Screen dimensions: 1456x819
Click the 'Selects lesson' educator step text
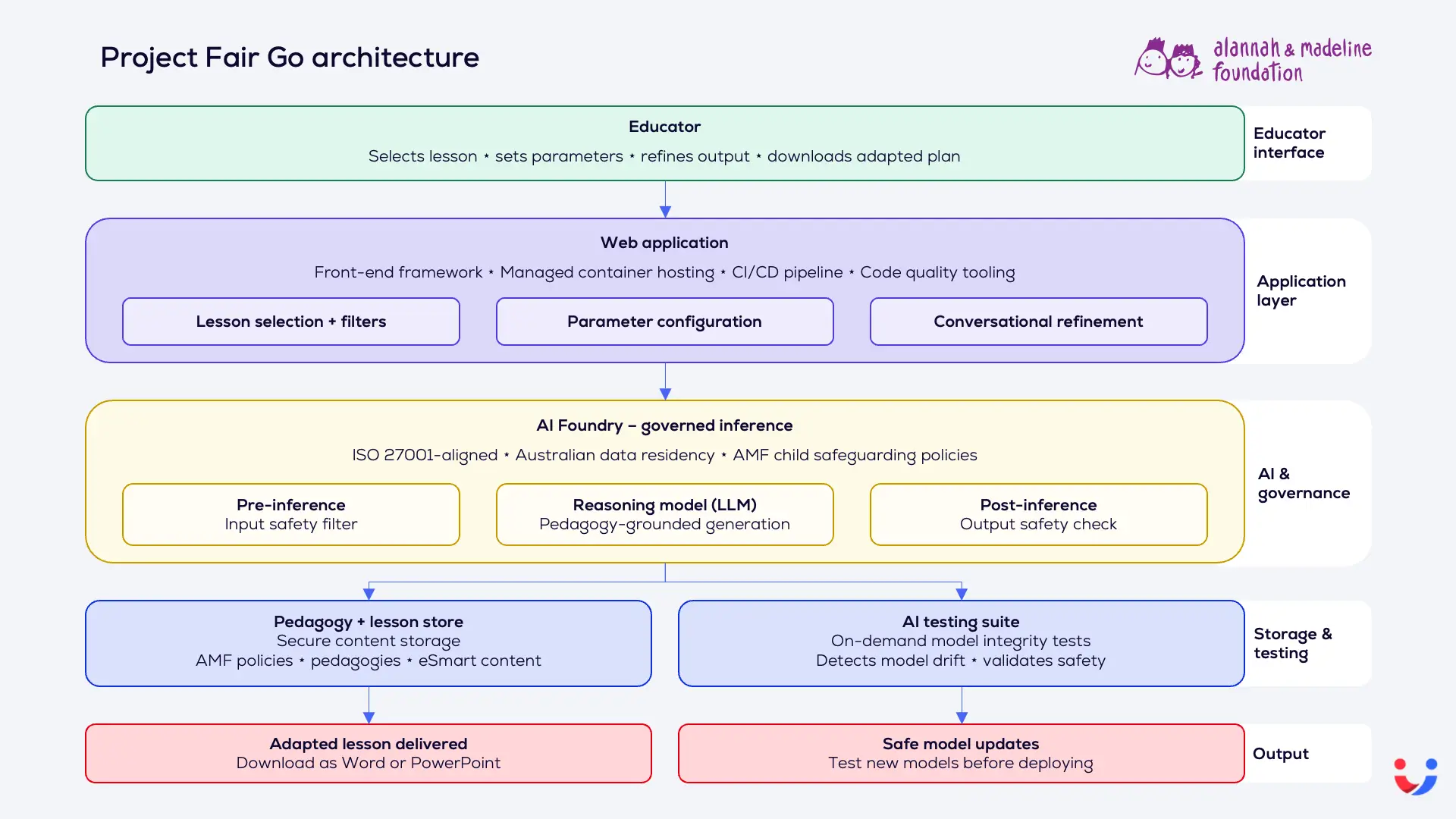[422, 156]
